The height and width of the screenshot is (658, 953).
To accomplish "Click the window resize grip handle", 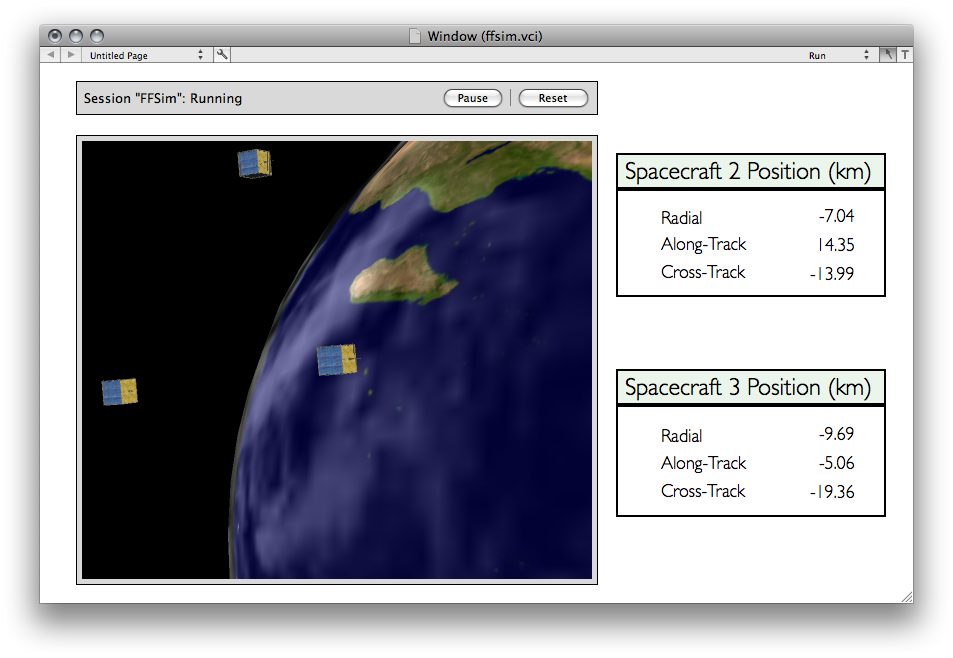I will pyautogui.click(x=906, y=597).
